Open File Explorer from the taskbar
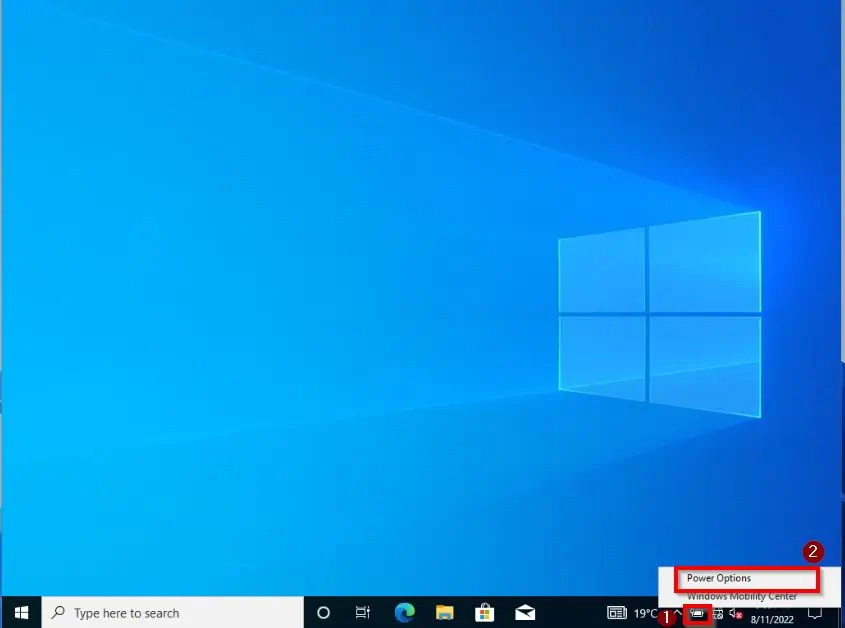The height and width of the screenshot is (628, 845). point(445,612)
